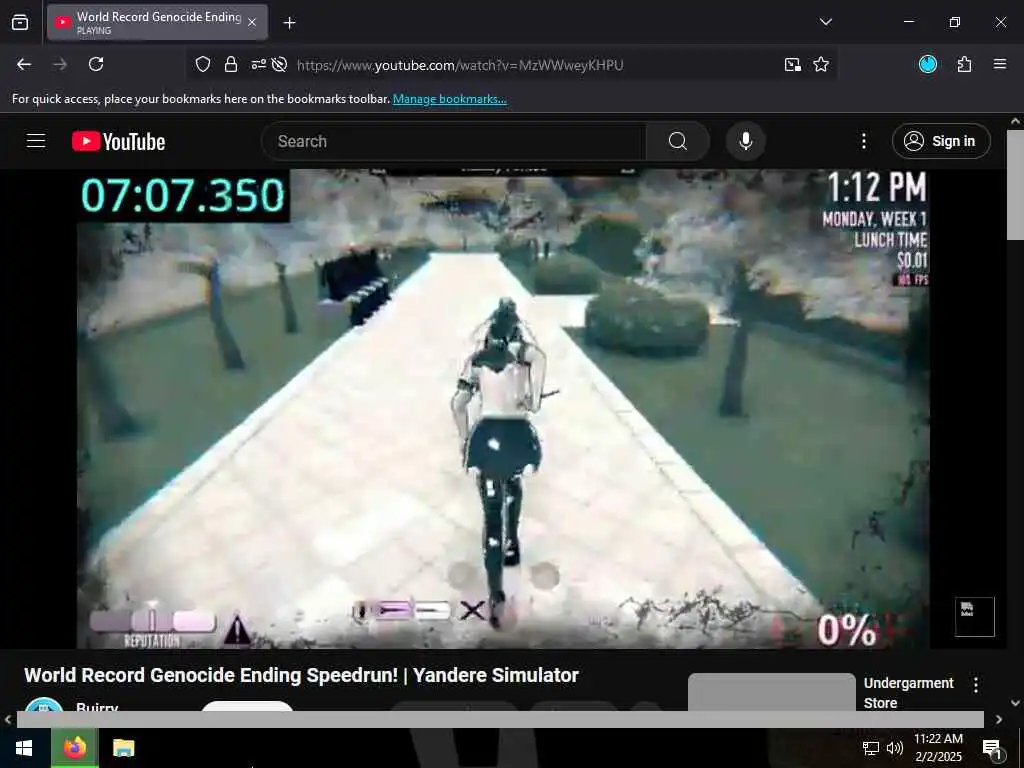The width and height of the screenshot is (1024, 768).
Task: Go back to previous page
Action: click(x=24, y=64)
